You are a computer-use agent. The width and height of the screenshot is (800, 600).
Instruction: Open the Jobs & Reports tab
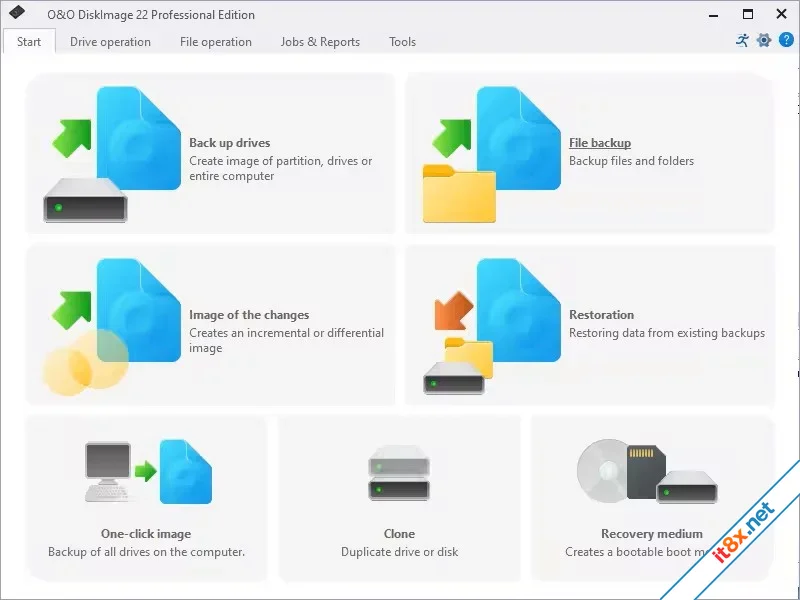tap(320, 42)
